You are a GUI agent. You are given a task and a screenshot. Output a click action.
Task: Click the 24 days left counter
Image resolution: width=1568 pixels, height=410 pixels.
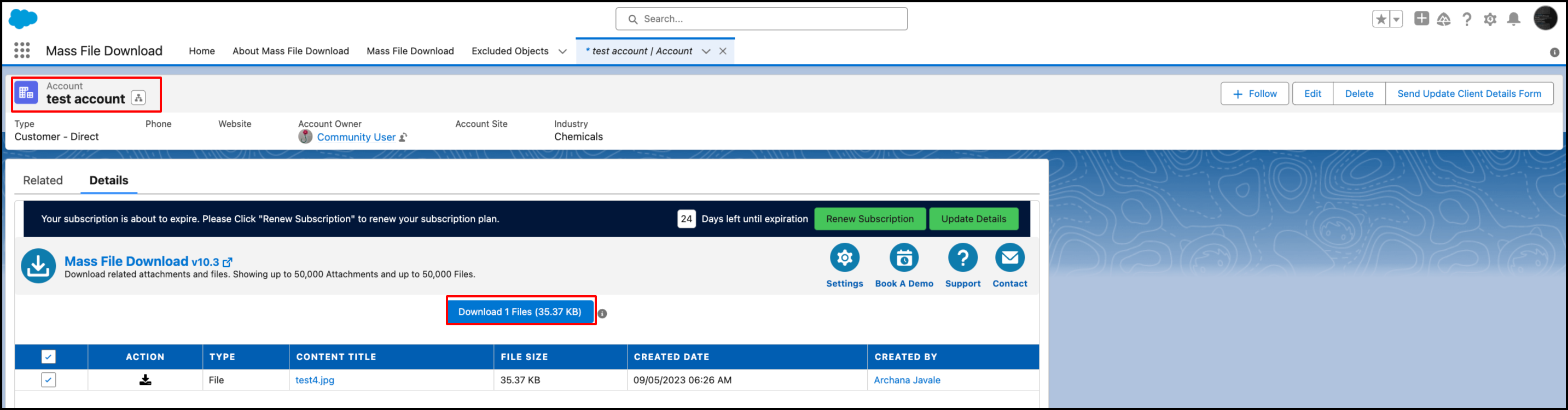[687, 219]
